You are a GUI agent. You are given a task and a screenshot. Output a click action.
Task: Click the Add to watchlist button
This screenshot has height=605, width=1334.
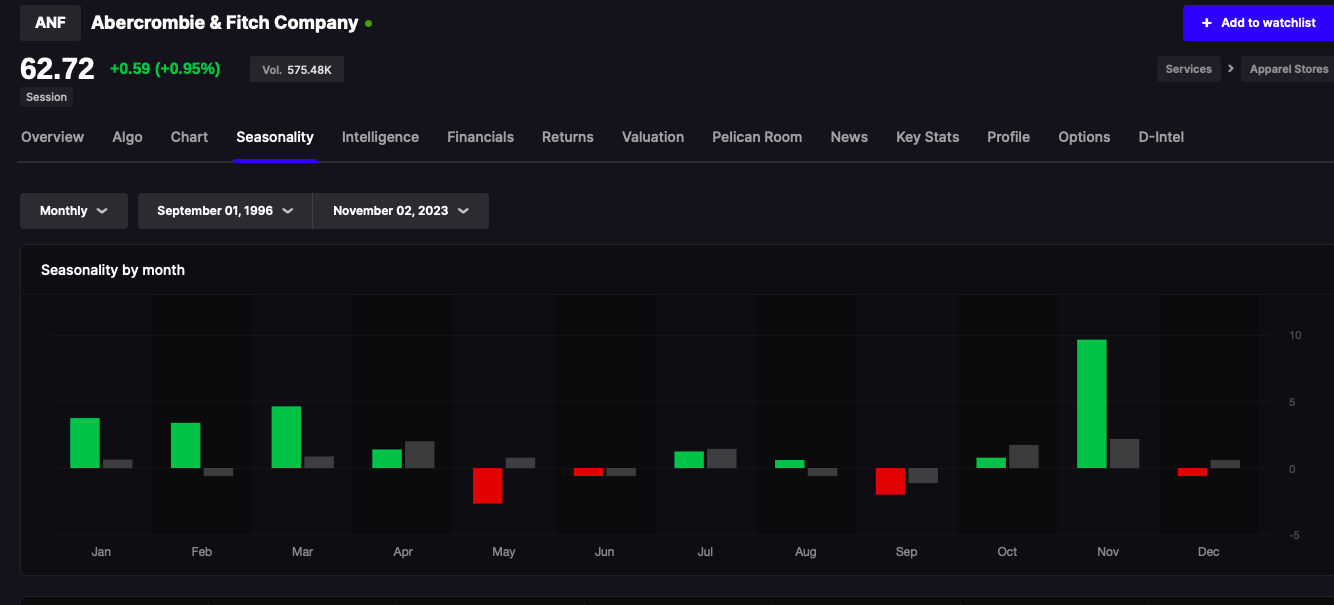[x=1258, y=23]
